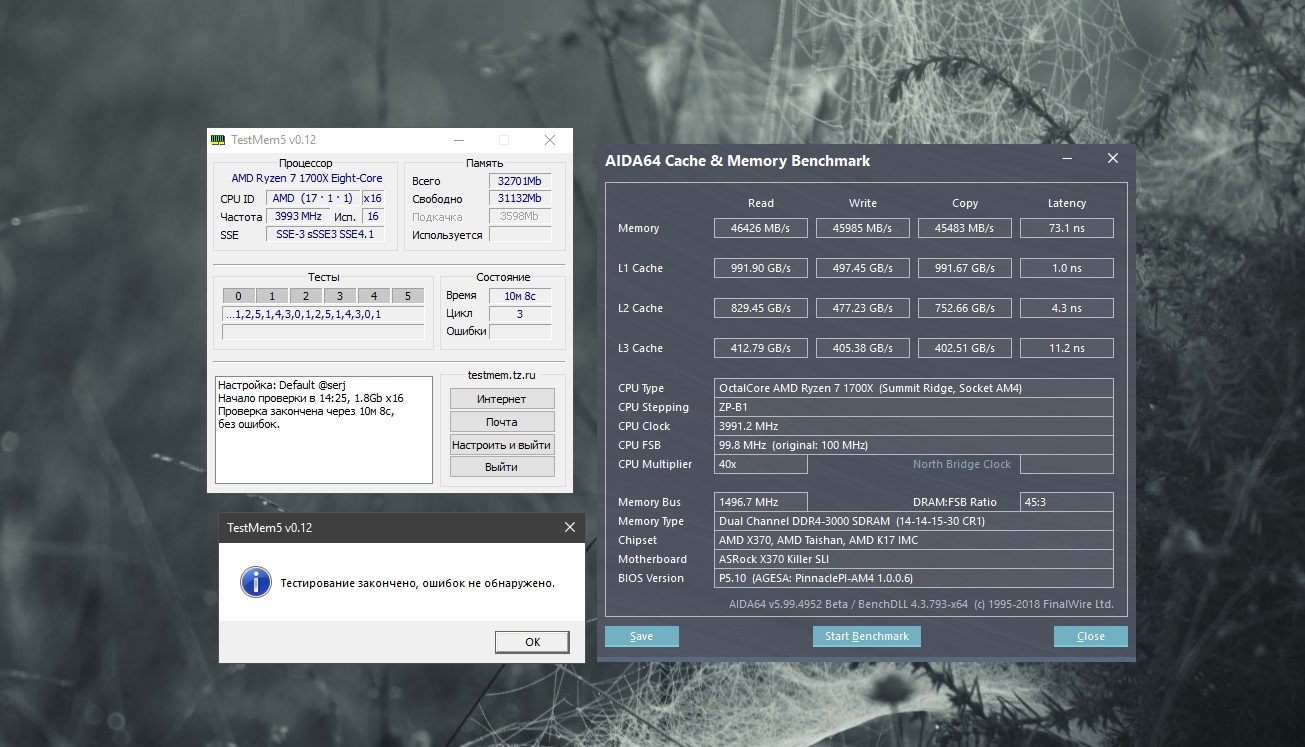This screenshot has height=747, width=1305.
Task: Click L3 Cache Latency value 11.2 ns
Action: (1067, 348)
